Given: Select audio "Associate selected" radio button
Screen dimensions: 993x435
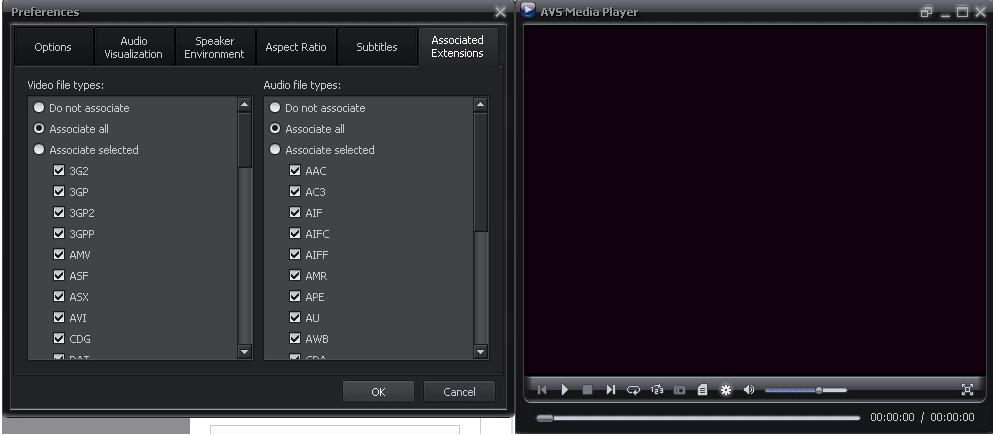Looking at the screenshot, I should coord(275,149).
